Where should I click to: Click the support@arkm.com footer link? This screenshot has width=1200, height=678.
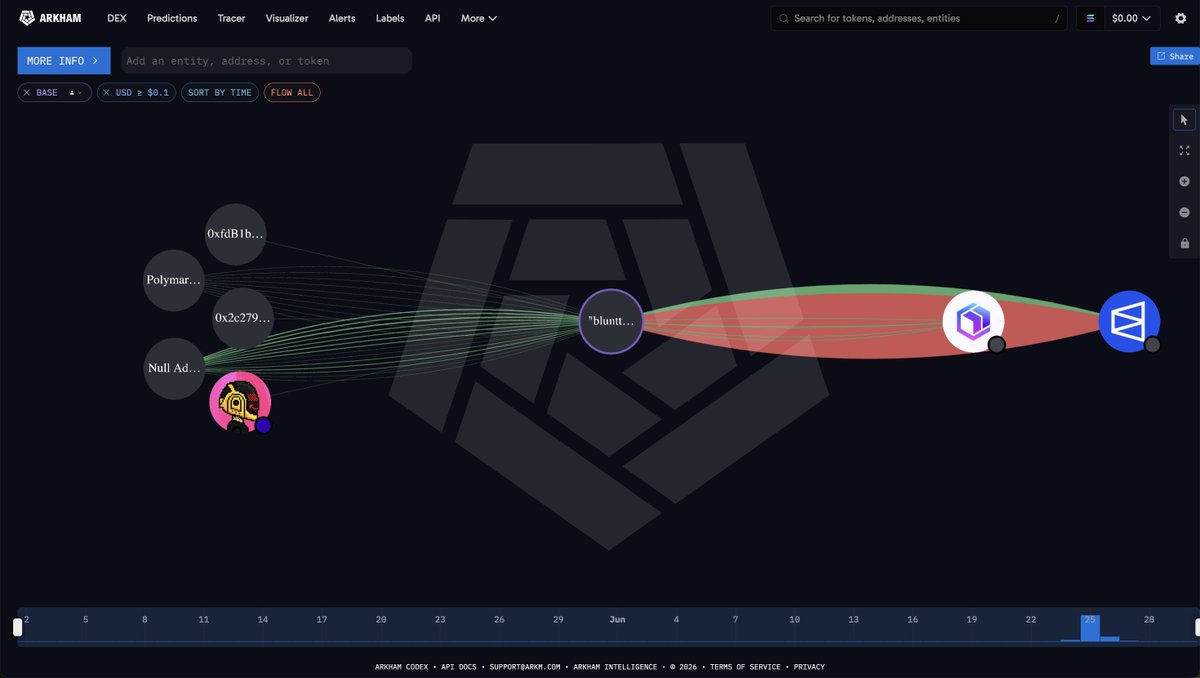coord(527,667)
